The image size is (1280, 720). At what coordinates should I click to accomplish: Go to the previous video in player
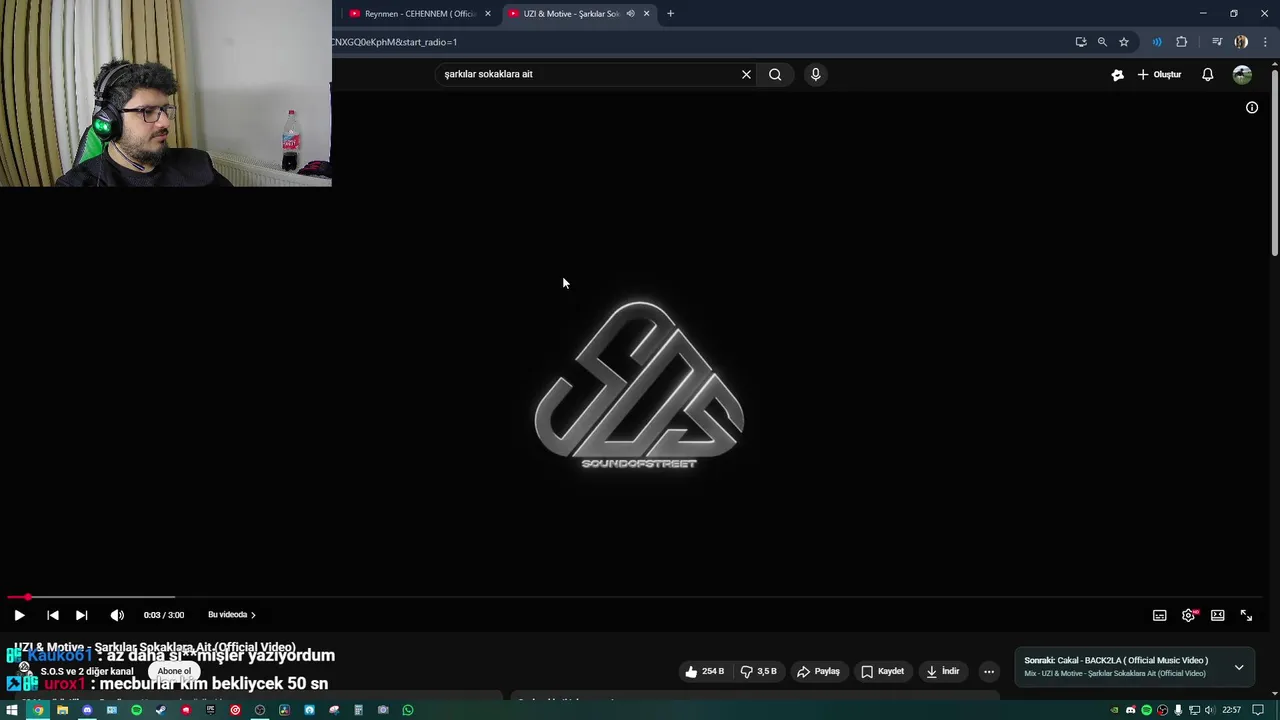53,615
